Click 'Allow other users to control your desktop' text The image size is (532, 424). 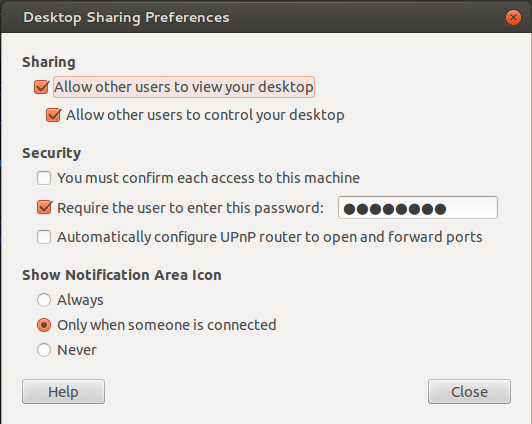click(205, 115)
